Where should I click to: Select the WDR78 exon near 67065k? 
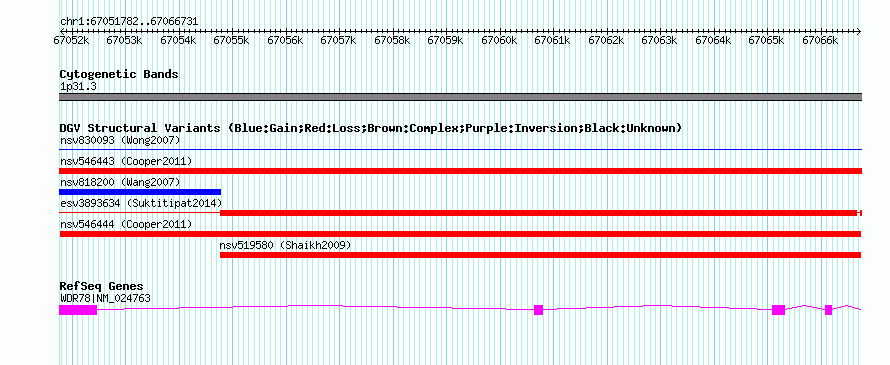(779, 310)
